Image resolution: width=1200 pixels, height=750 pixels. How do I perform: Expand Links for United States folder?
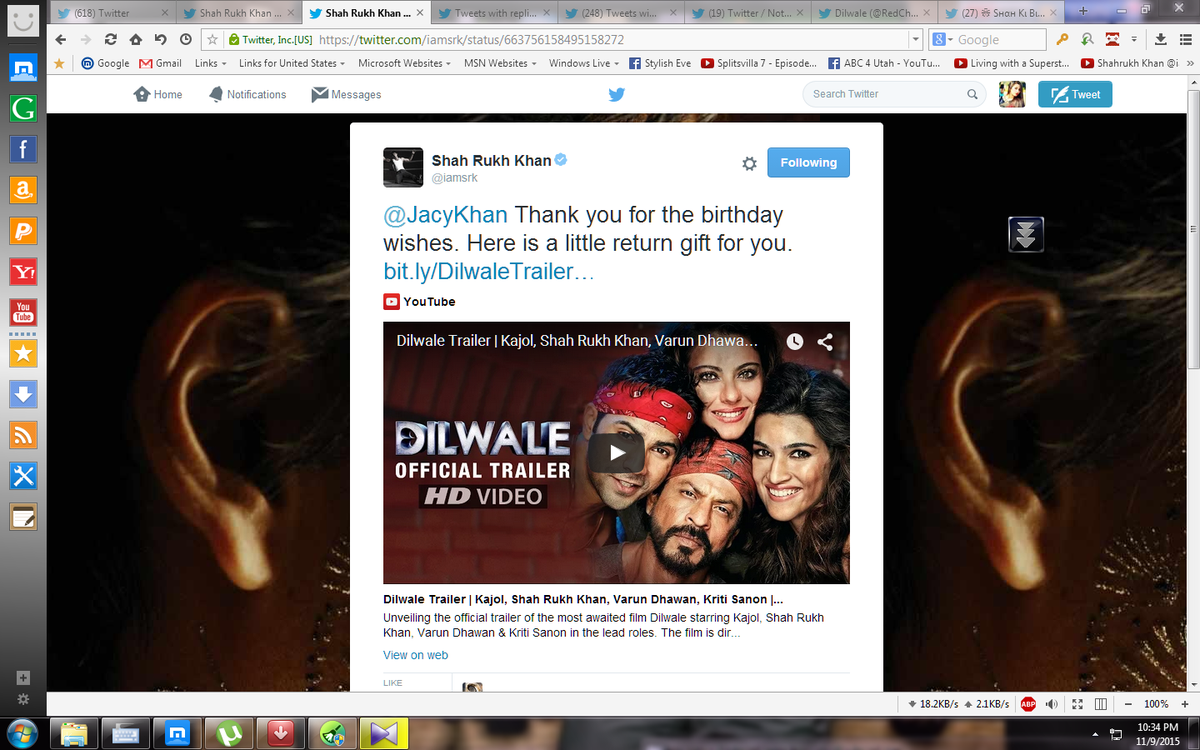(292, 63)
